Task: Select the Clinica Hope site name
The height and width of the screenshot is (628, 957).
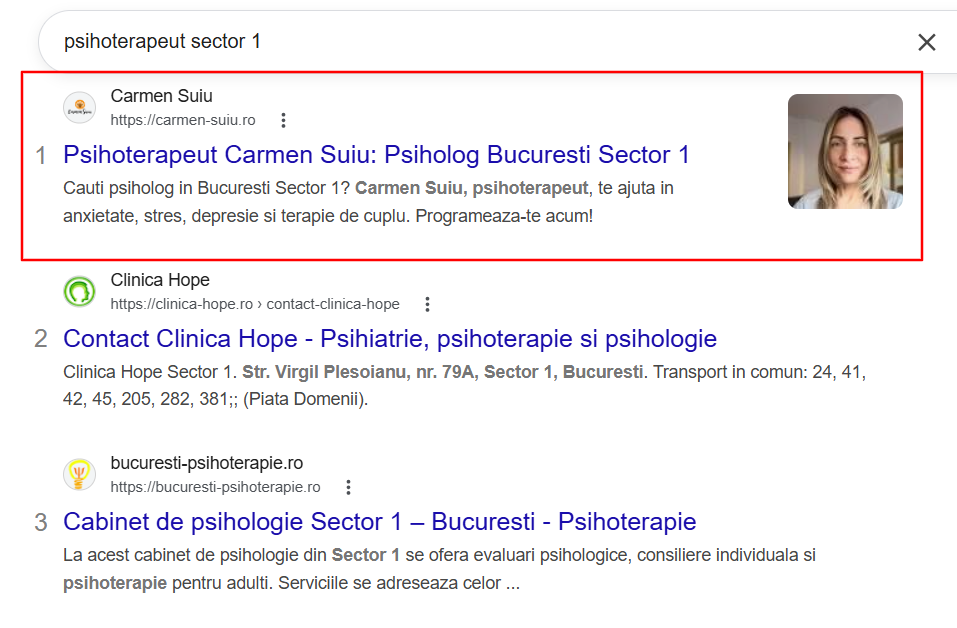Action: coord(160,280)
